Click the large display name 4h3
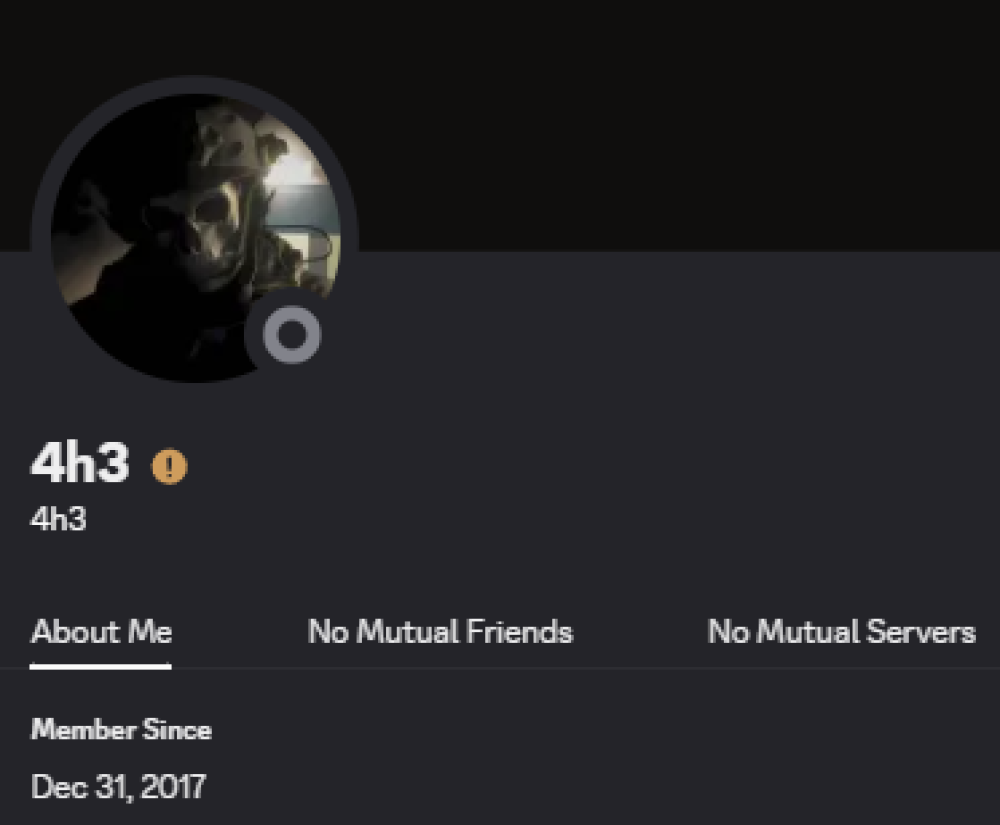1000x825 pixels. (80, 464)
